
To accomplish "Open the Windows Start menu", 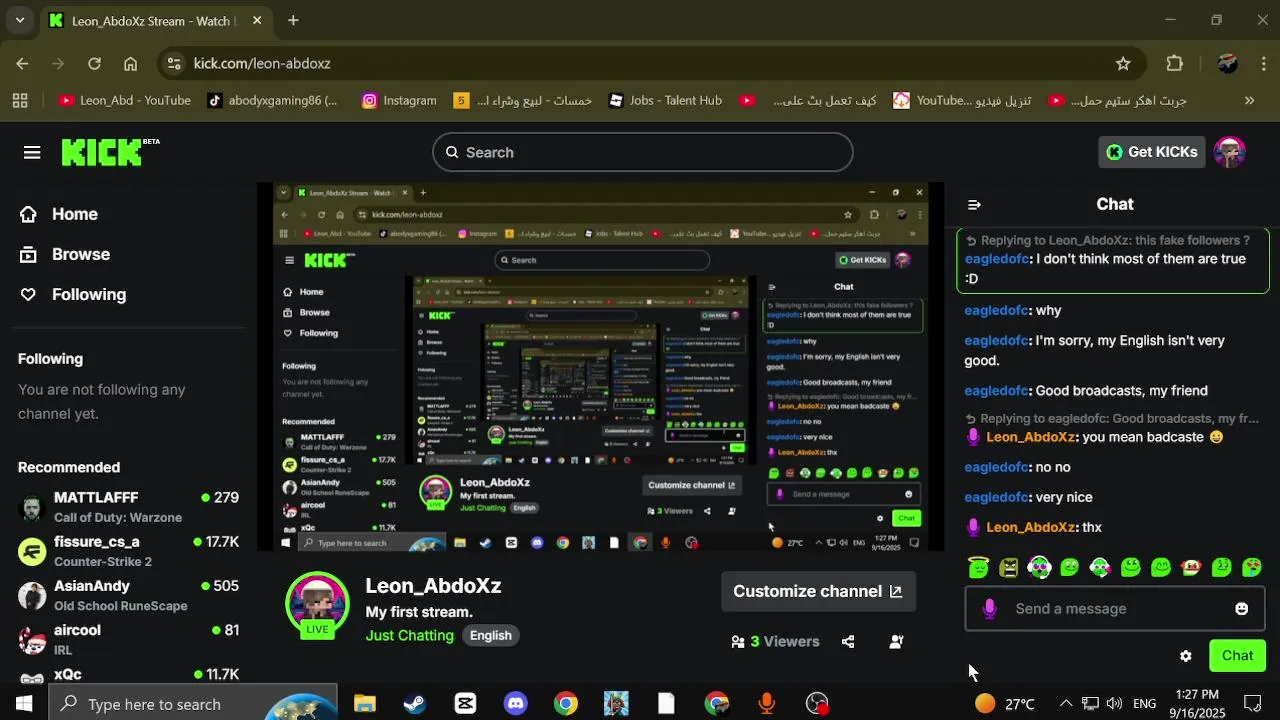I will (24, 704).
